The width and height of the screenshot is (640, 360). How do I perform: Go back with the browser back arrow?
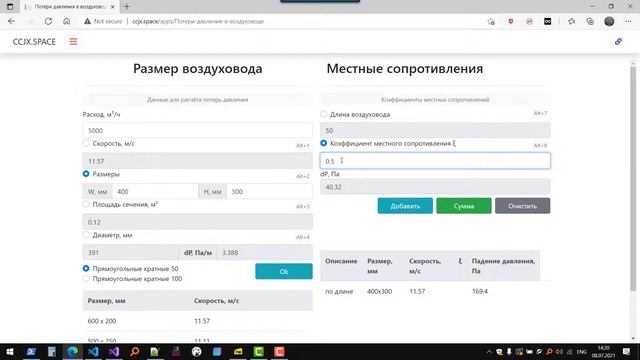(x=11, y=21)
